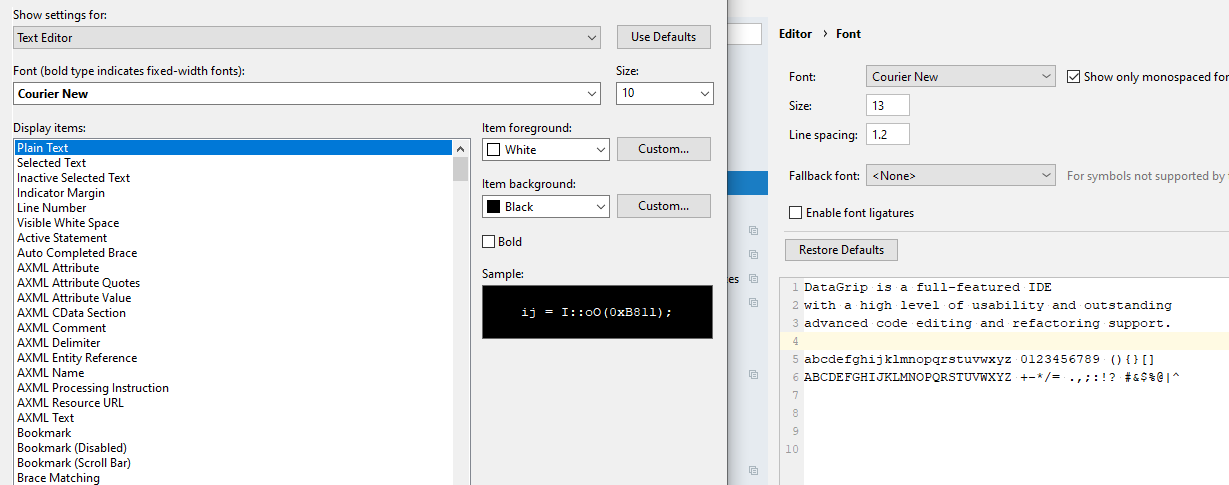
Task: Open the 'Show settings for' Text Editor dropdown
Action: coord(308,37)
